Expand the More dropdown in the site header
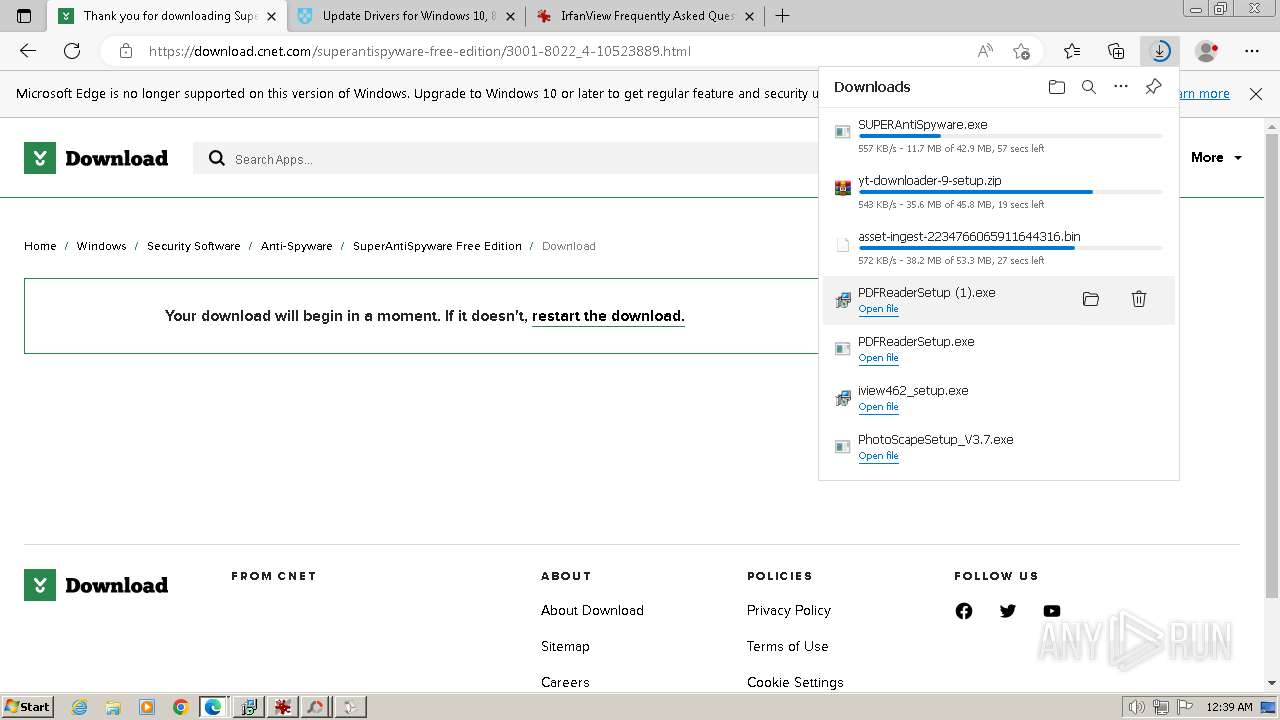Viewport: 1280px width, 720px height. point(1216,158)
